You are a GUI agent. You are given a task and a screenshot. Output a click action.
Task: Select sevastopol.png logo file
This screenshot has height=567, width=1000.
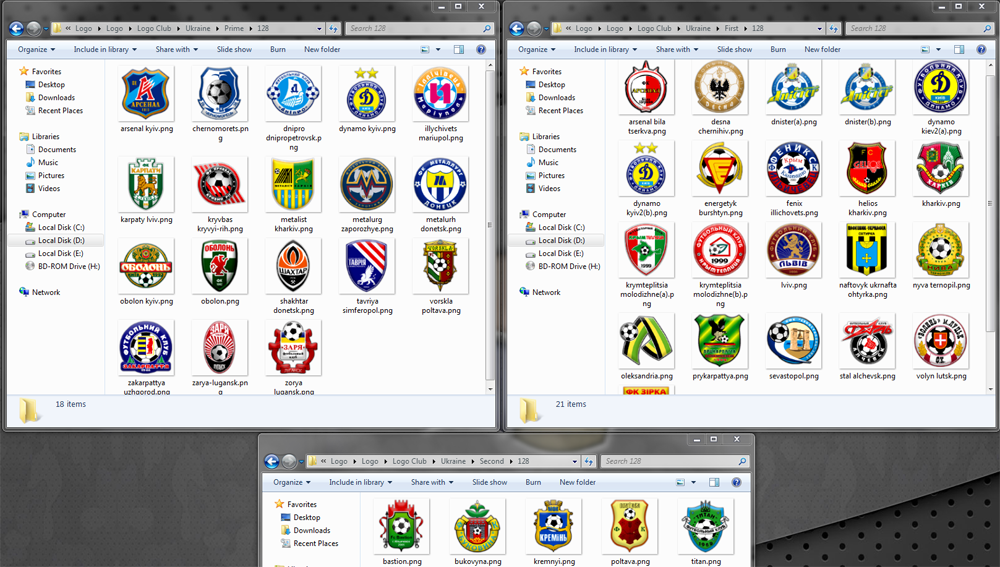(793, 341)
